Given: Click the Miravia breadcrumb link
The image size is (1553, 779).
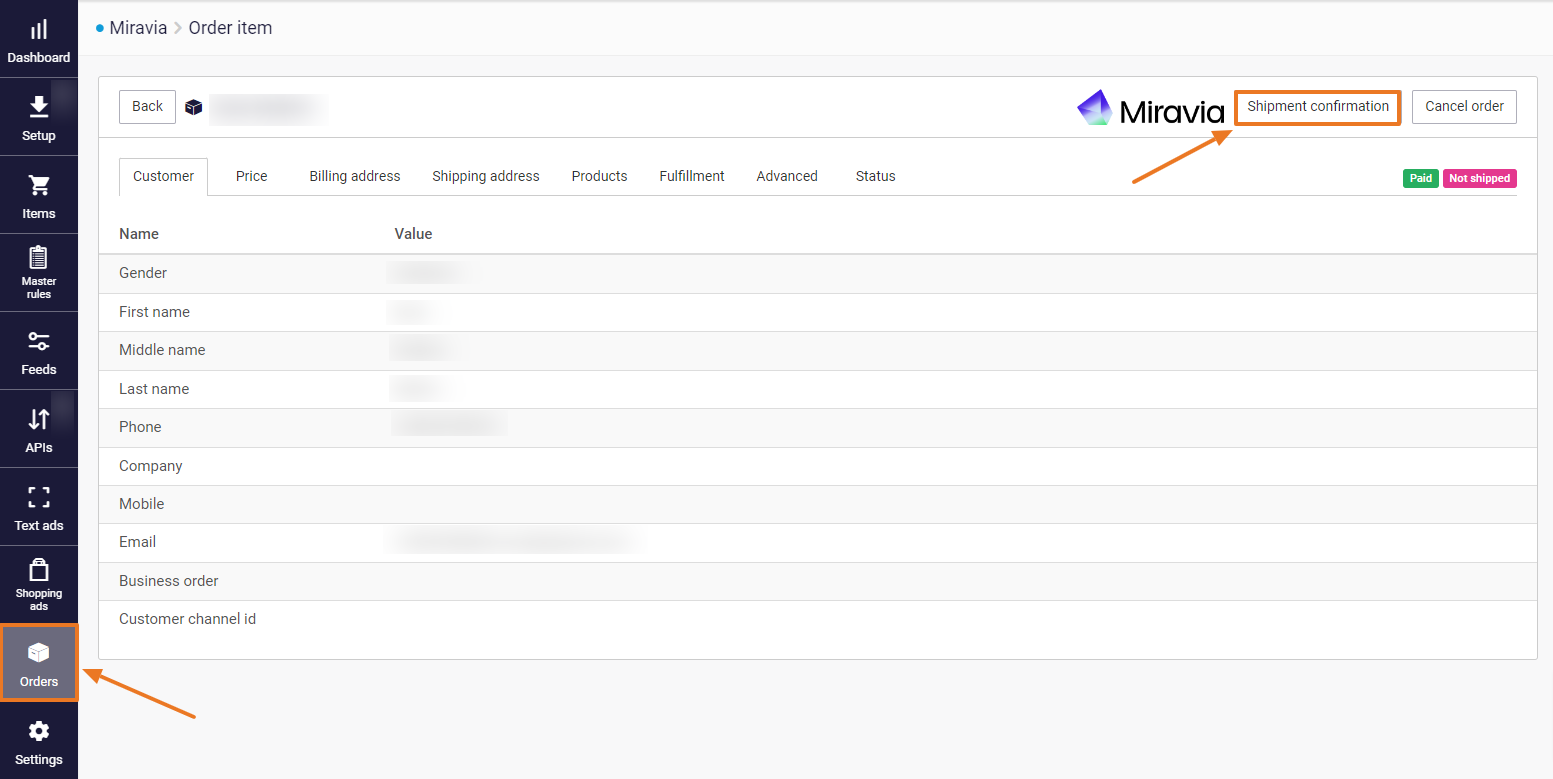Looking at the screenshot, I should (x=139, y=27).
